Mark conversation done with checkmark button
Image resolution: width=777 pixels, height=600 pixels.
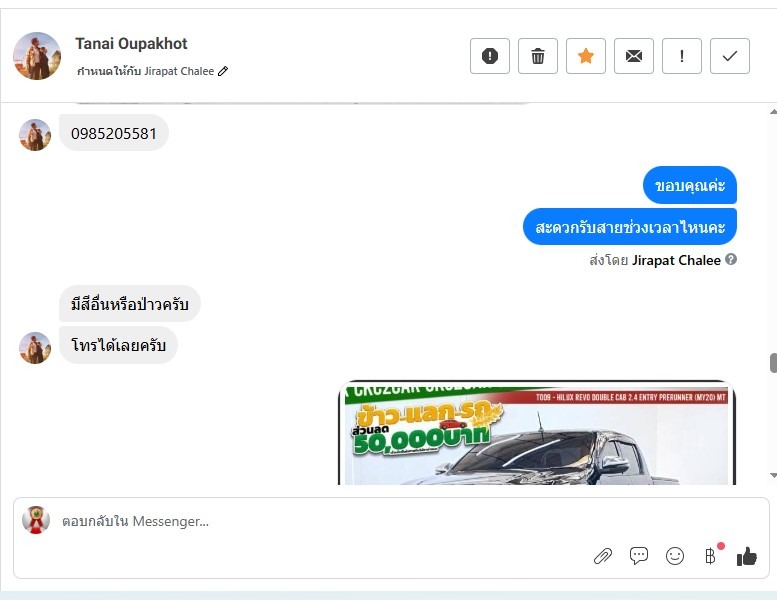[x=730, y=56]
